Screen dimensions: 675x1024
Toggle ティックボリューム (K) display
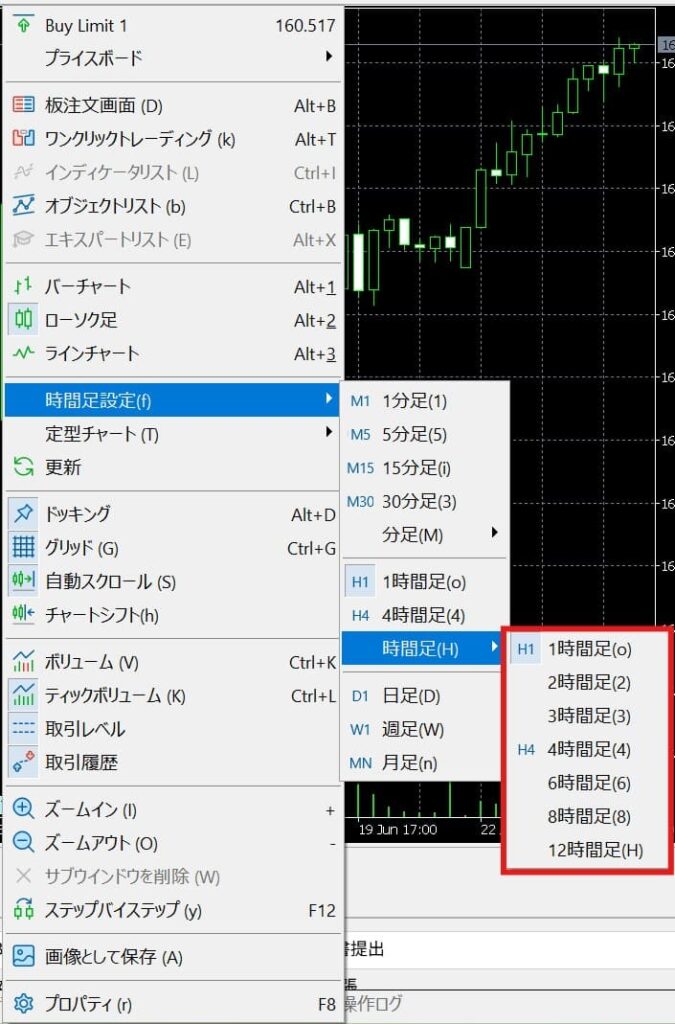coord(173,696)
